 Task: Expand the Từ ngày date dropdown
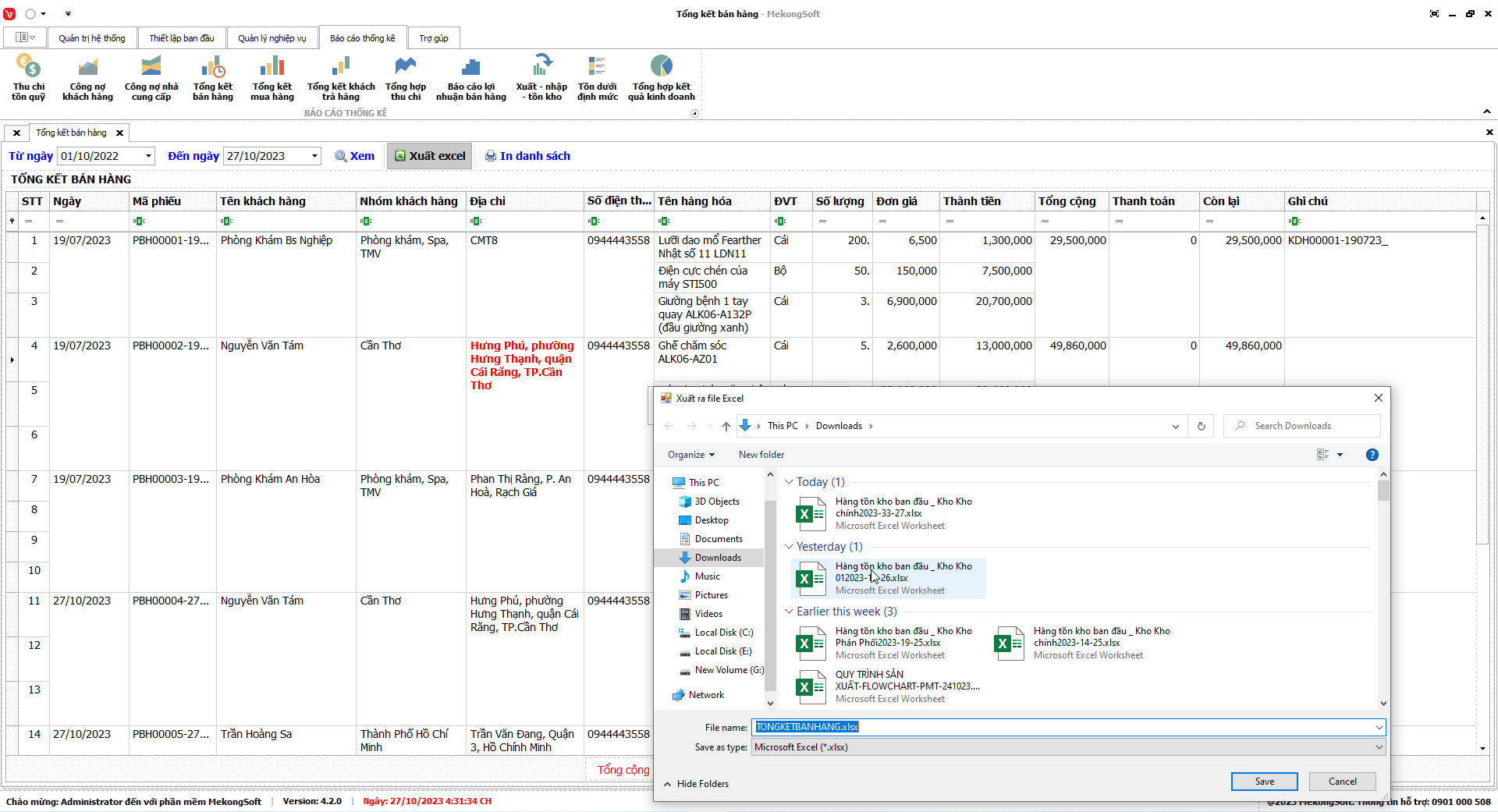[148, 156]
